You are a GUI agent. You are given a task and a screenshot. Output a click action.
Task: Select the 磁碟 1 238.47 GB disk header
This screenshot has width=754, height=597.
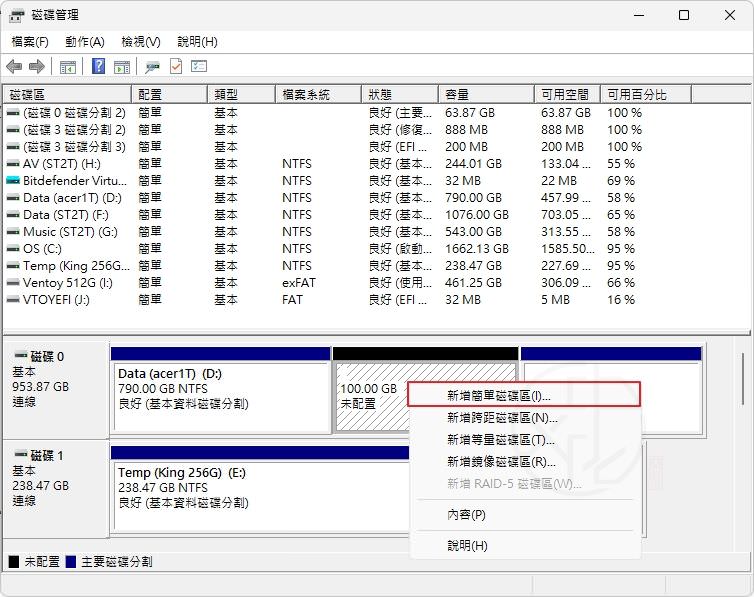point(56,488)
